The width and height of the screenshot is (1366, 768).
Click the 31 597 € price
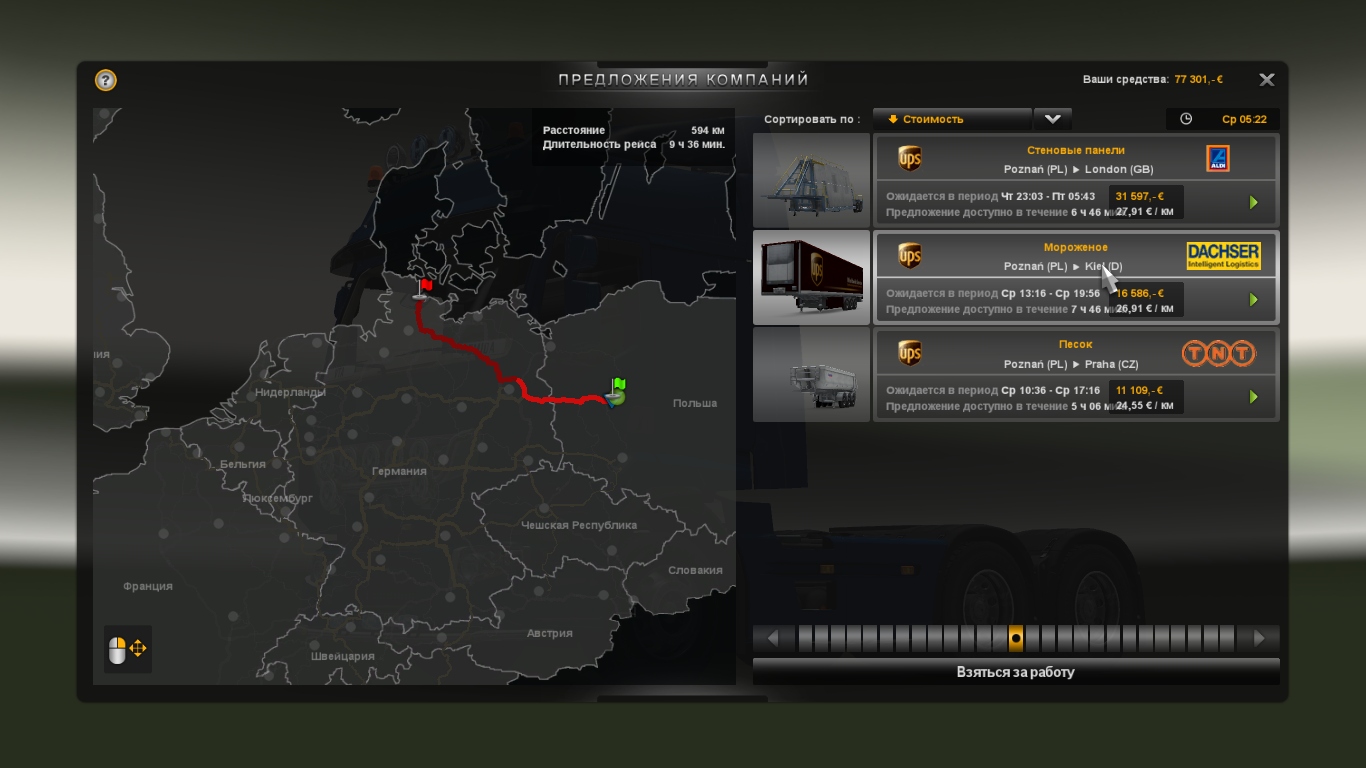point(1140,196)
